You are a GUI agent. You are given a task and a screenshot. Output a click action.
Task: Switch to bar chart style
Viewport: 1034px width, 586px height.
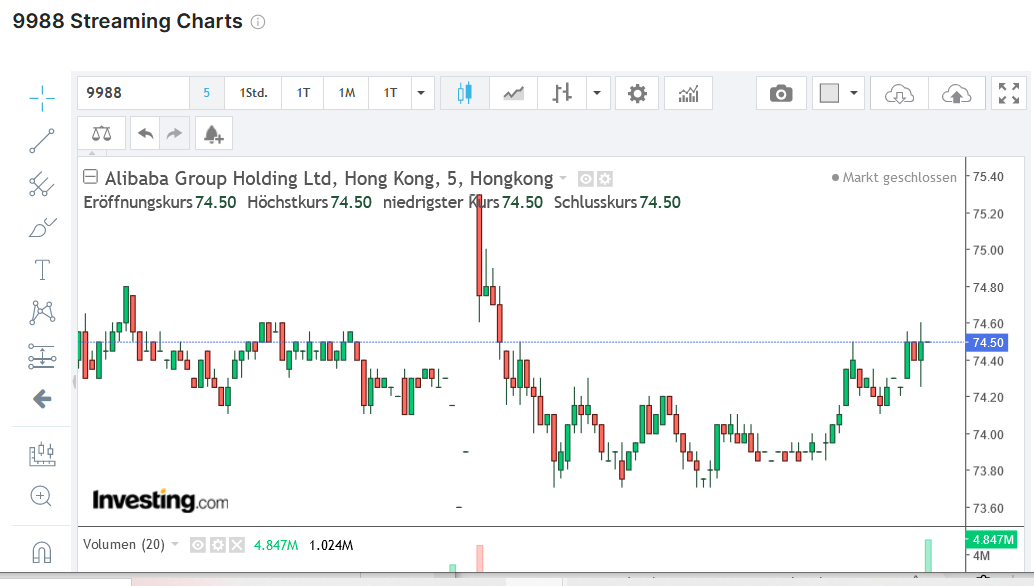(561, 93)
